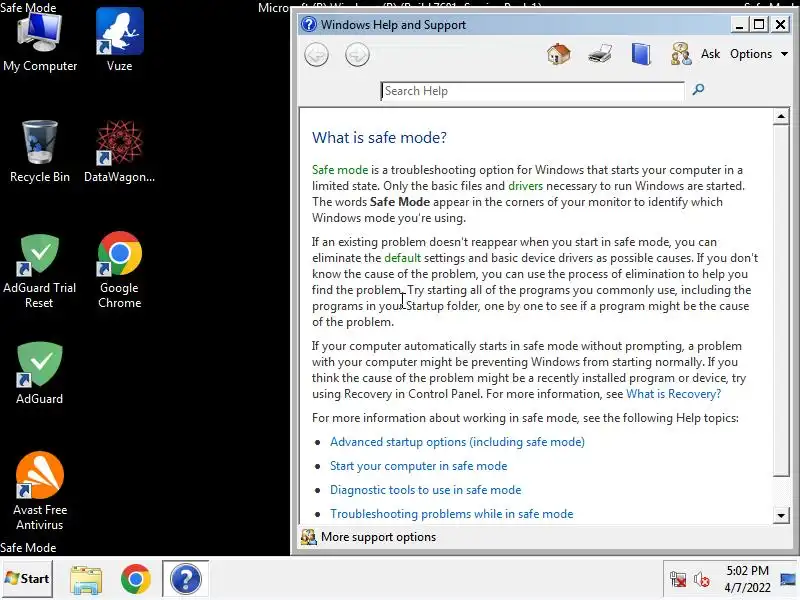Click the help pane scroll up arrow
The image size is (800, 600).
pos(781,116)
